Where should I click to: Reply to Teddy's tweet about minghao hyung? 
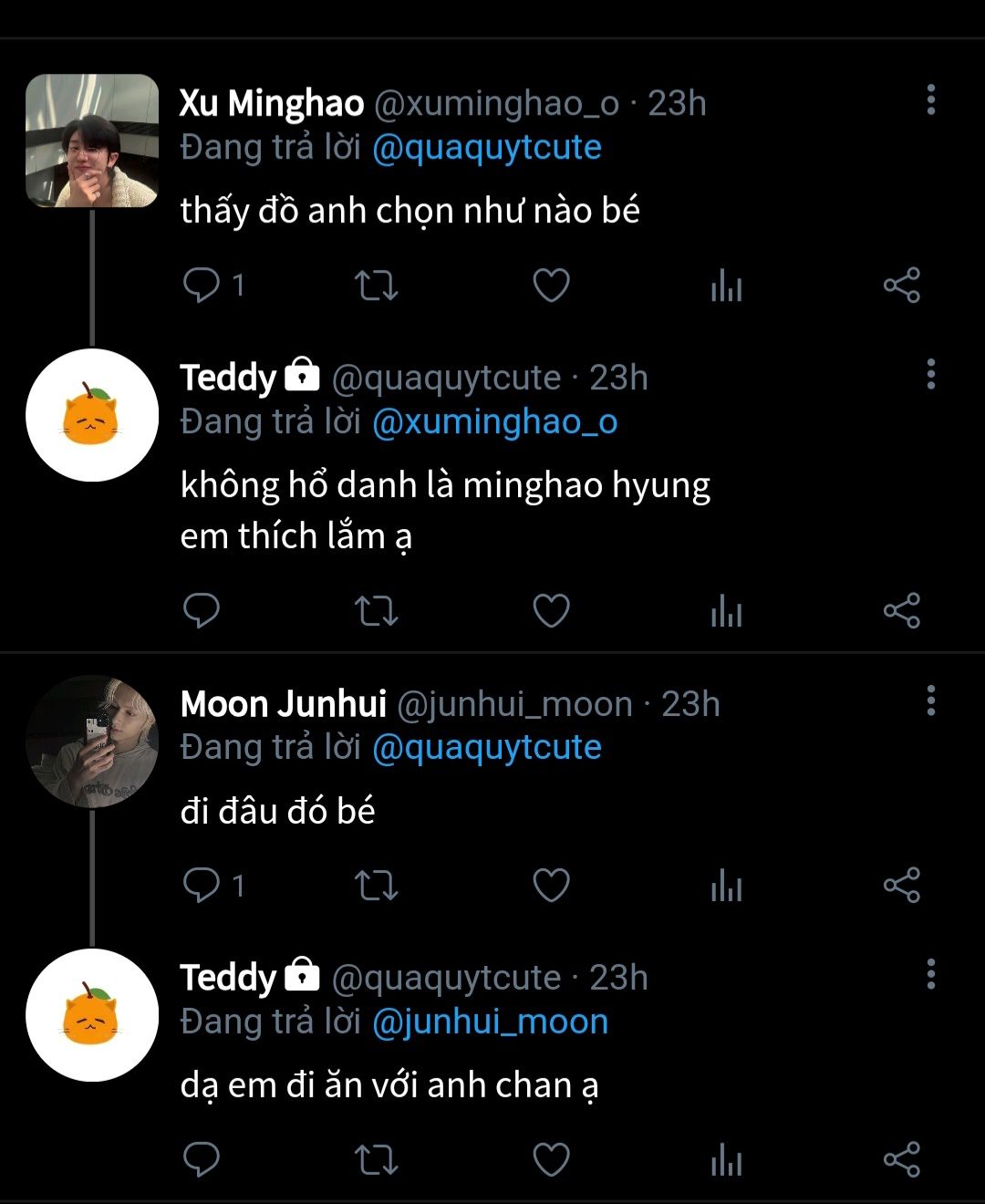click(202, 610)
